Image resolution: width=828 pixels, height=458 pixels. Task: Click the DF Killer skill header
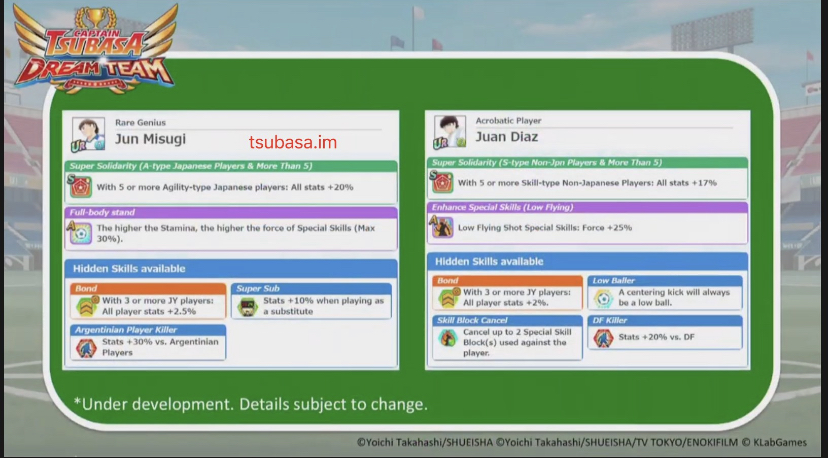665,320
